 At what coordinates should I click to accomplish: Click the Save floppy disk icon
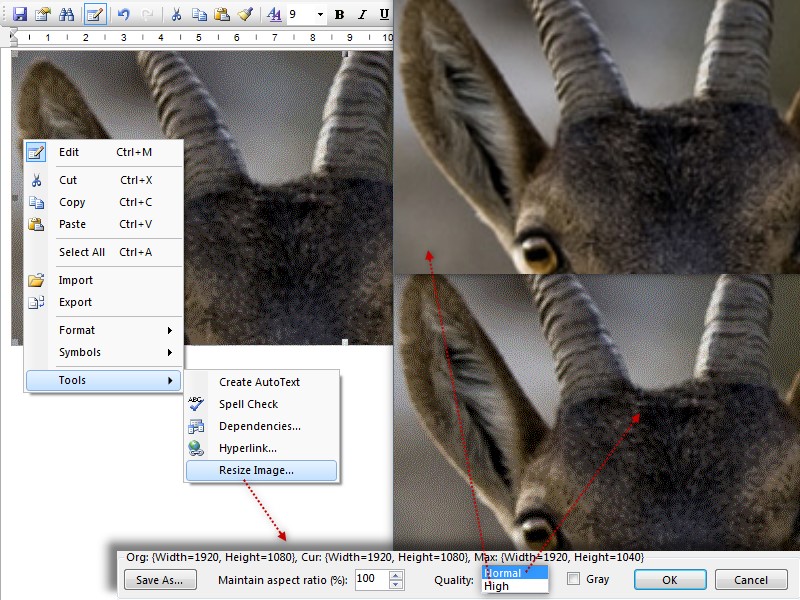(19, 14)
